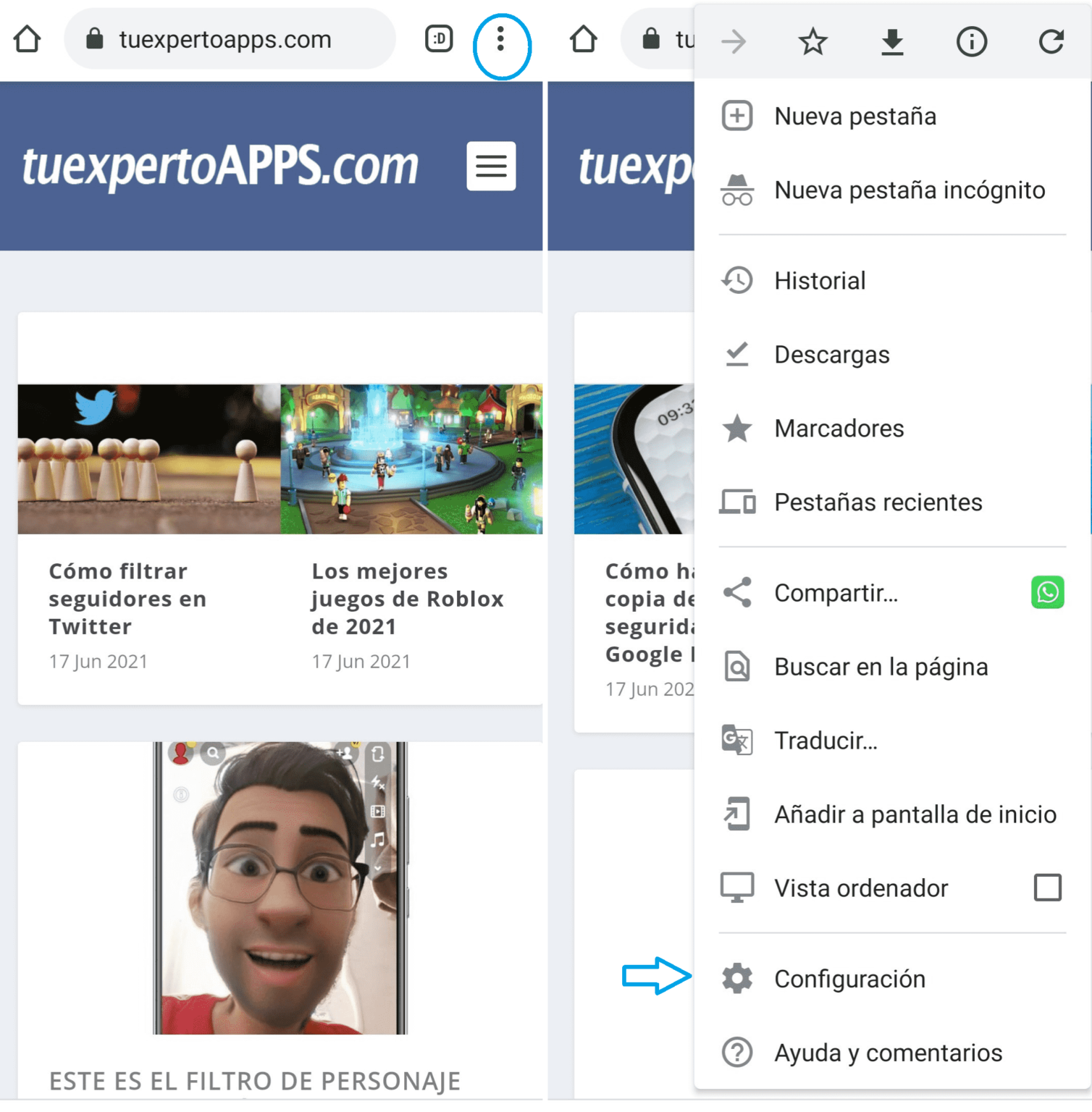The width and height of the screenshot is (1092, 1112).
Task: Bookmark page with the star outline icon
Action: click(812, 42)
